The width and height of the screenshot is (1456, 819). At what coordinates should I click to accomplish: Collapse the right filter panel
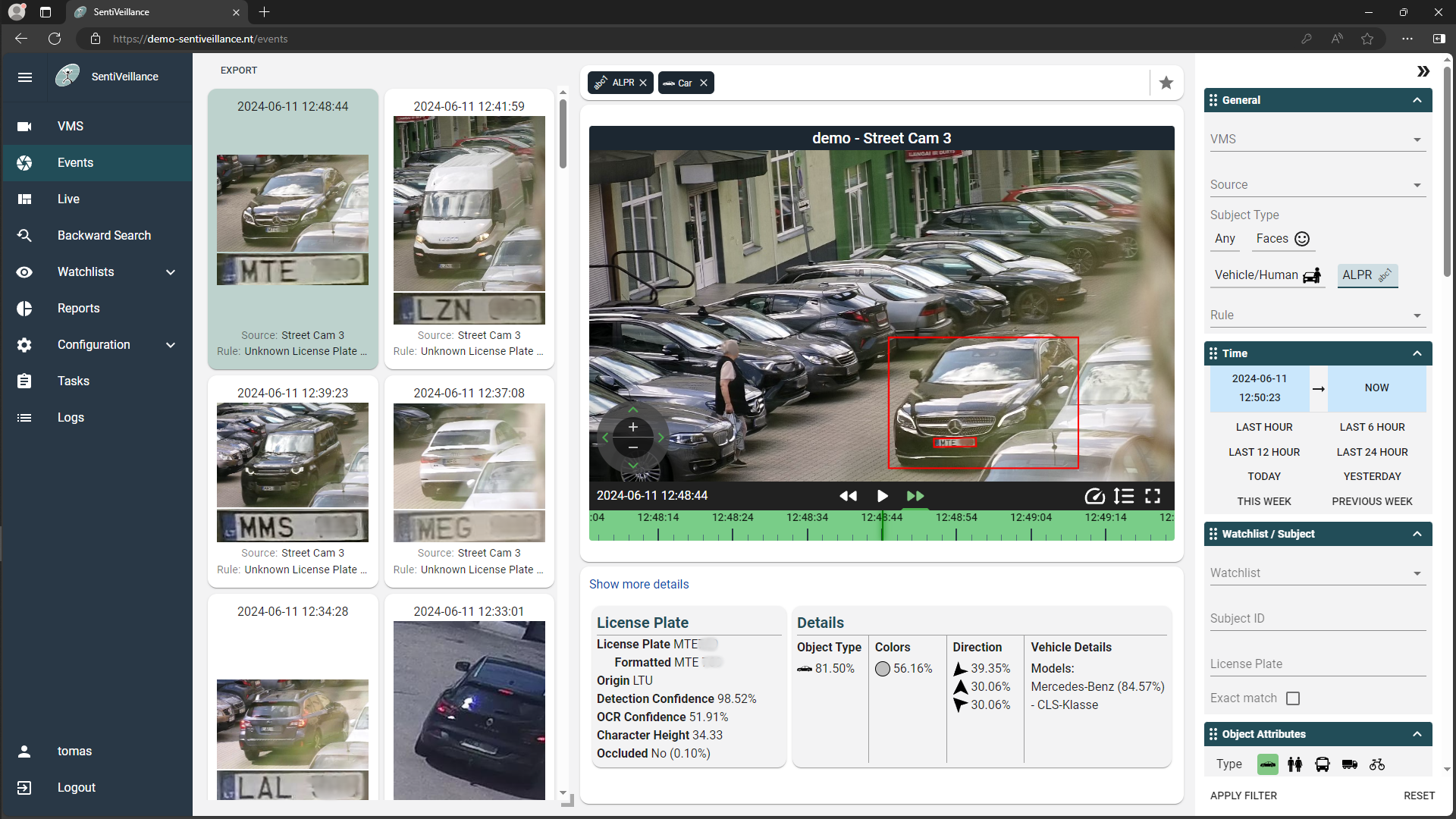(1423, 71)
